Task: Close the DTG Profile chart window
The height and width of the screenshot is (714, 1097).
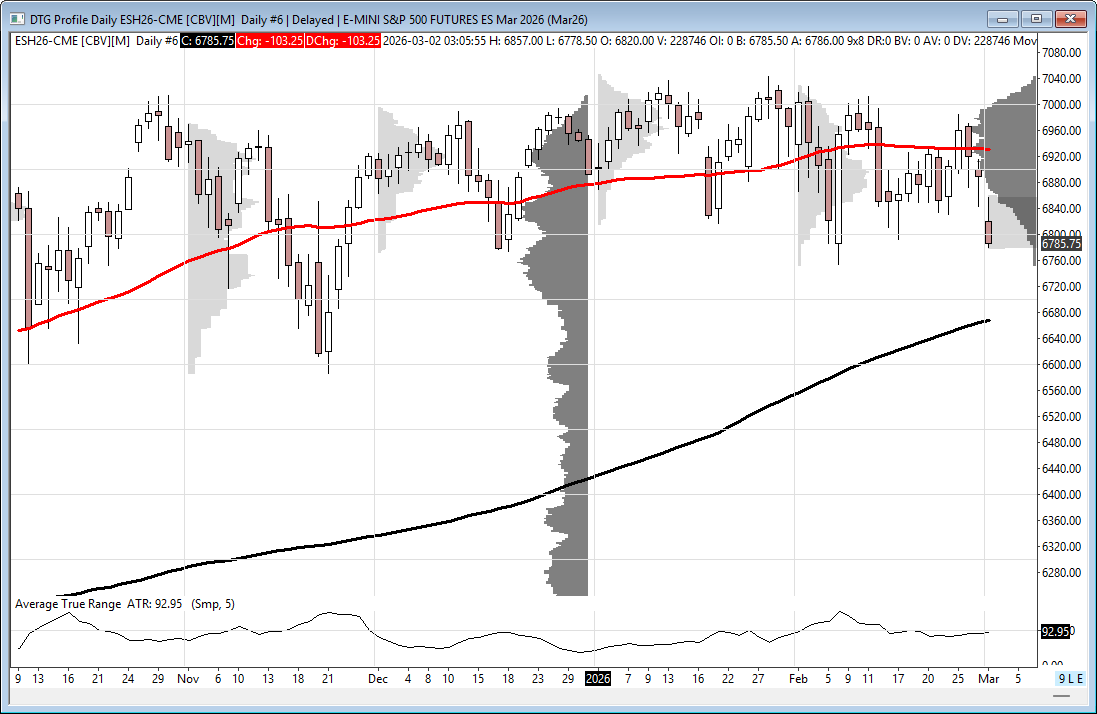Action: [1070, 18]
